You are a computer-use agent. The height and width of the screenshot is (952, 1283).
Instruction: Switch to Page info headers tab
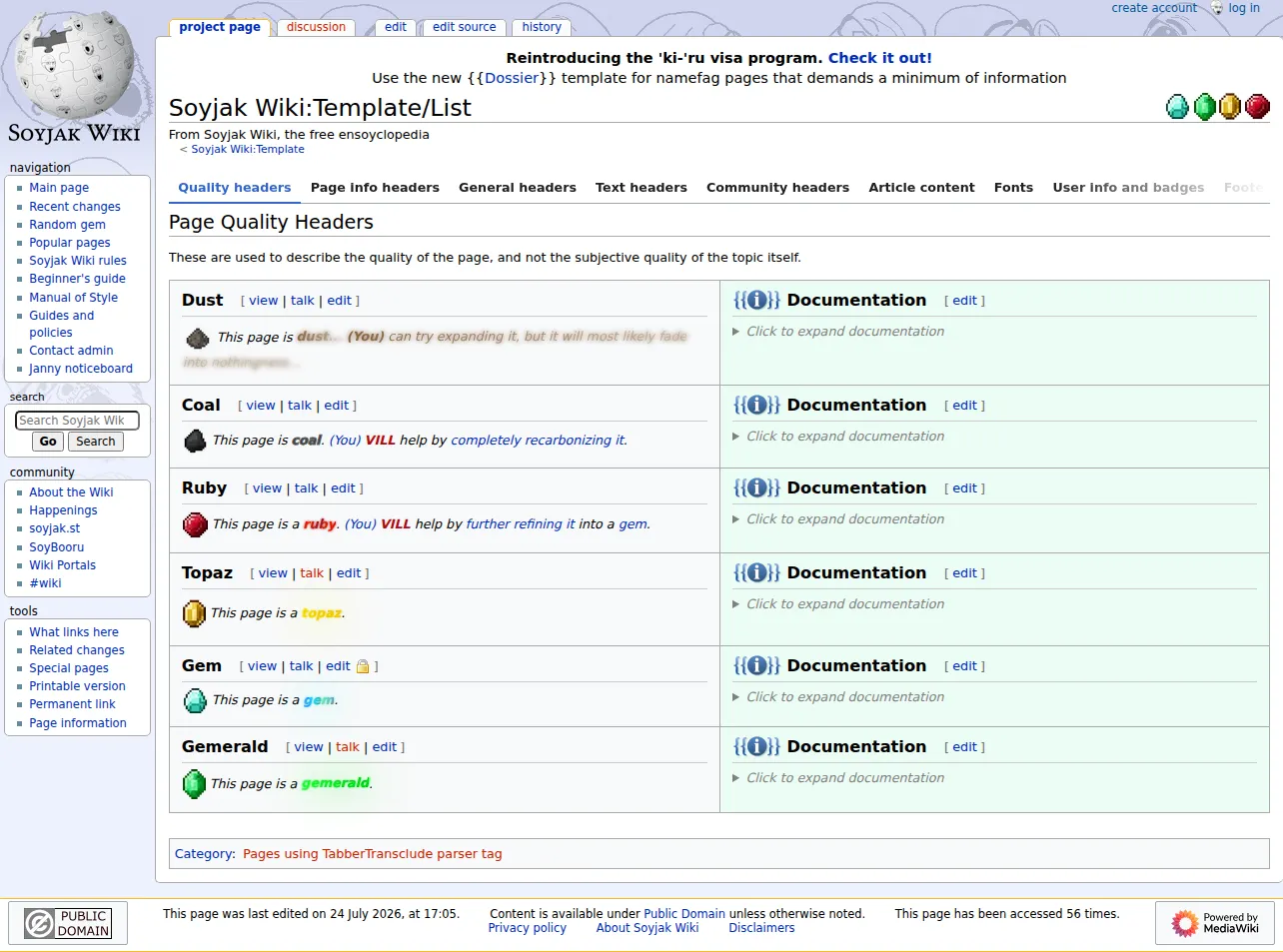(x=375, y=187)
